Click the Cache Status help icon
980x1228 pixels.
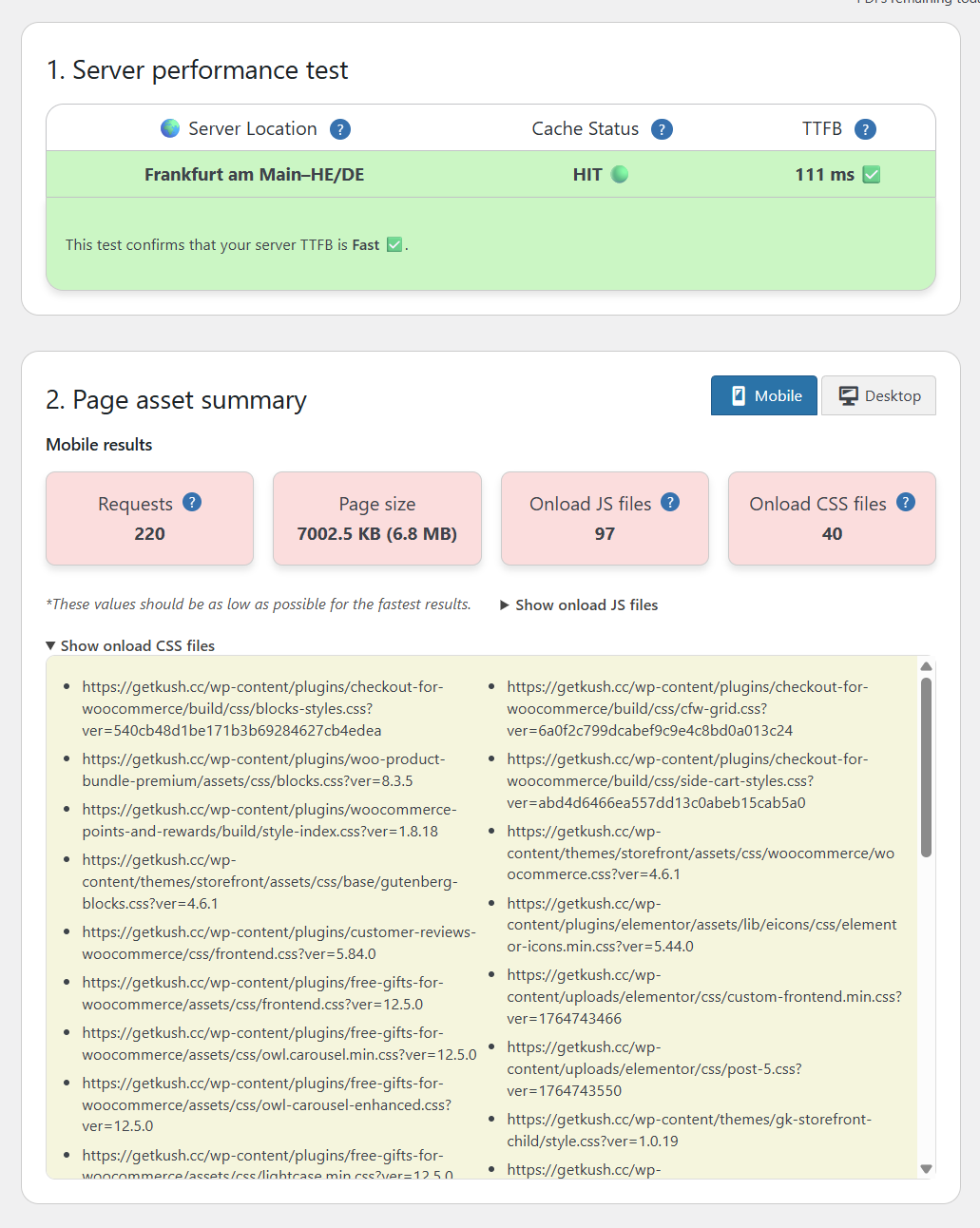[663, 129]
